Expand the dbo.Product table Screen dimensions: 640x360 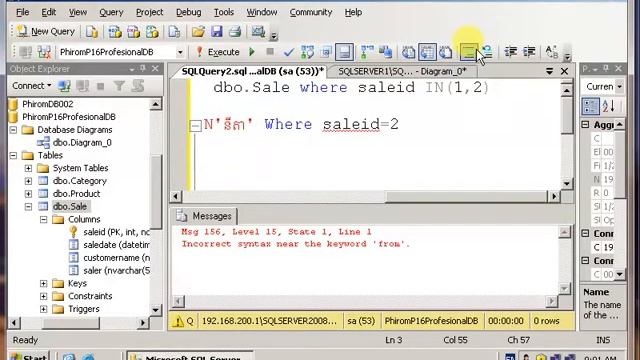28,194
